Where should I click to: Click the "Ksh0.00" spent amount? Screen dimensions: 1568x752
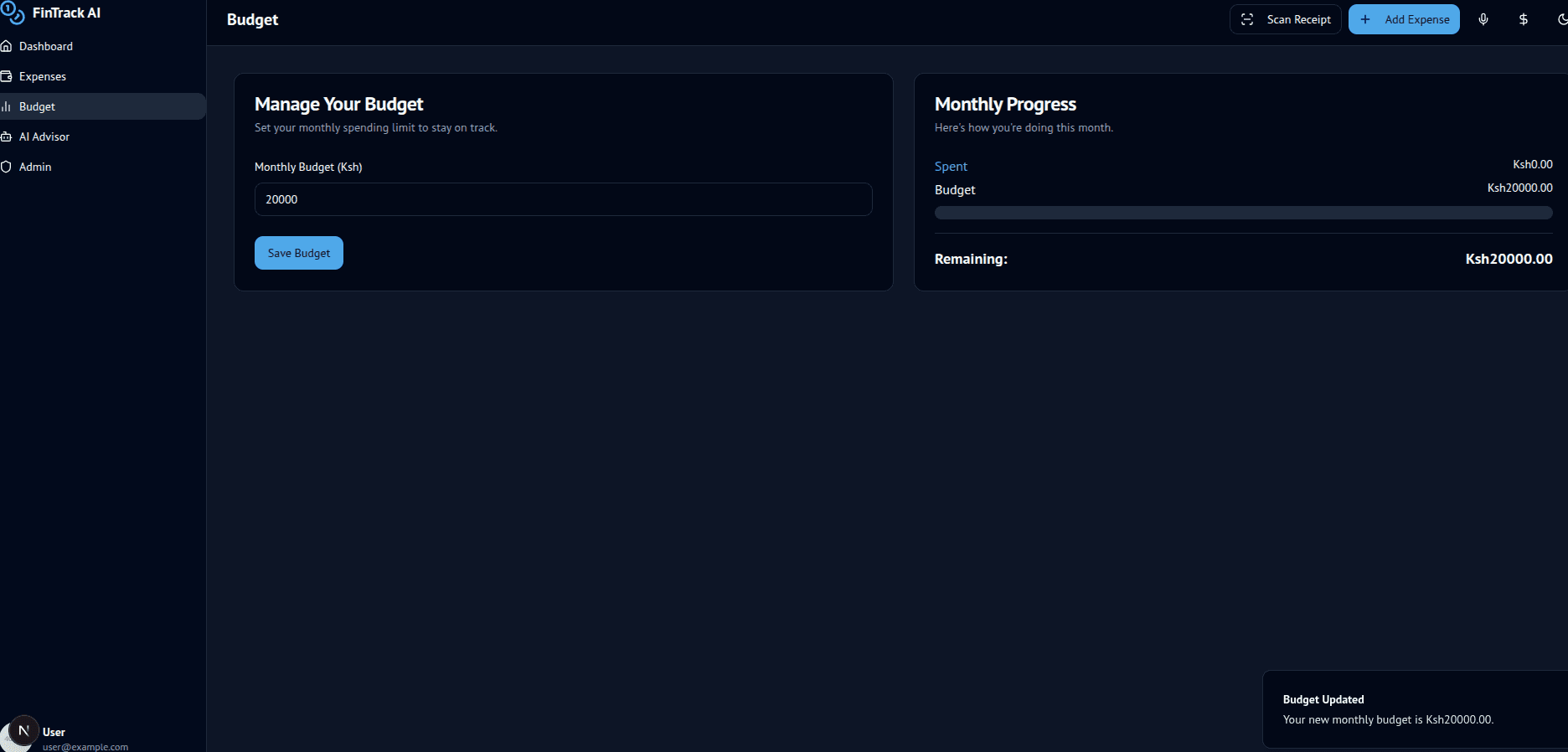pyautogui.click(x=1533, y=164)
